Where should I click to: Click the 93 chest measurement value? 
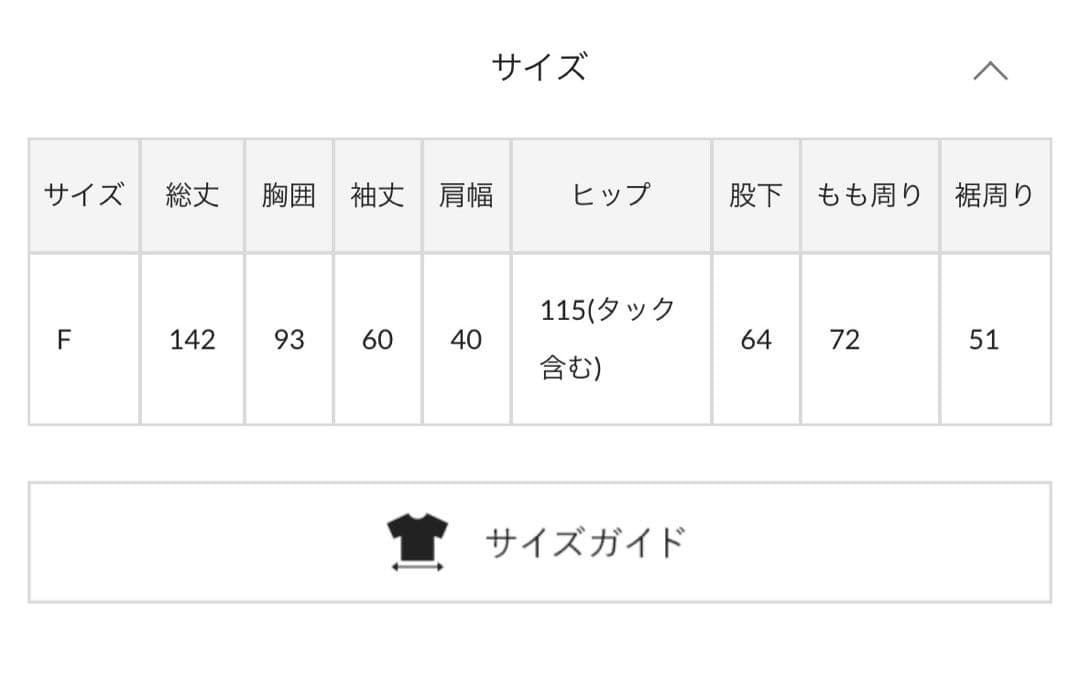(x=289, y=340)
